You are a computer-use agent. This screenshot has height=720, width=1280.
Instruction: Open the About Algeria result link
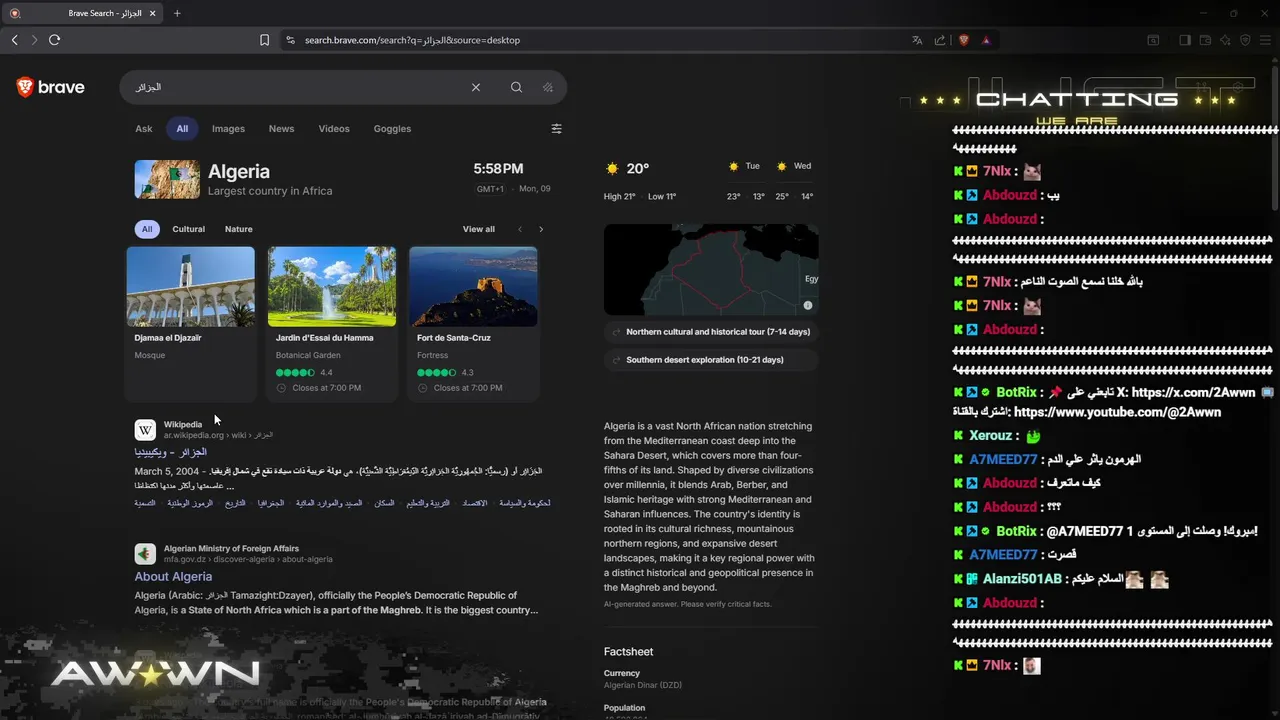click(173, 576)
